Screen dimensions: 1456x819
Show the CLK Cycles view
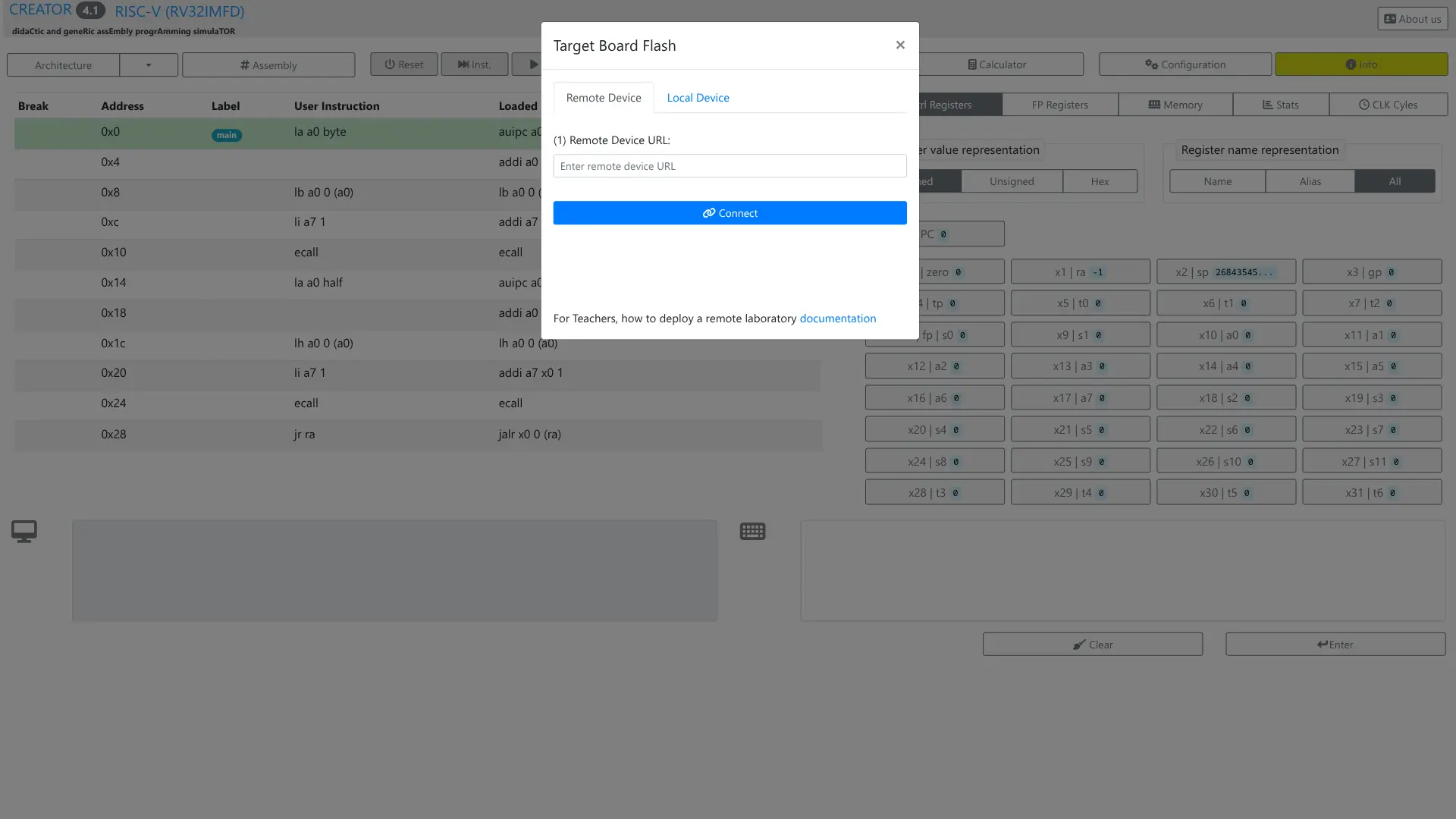[x=1389, y=105]
